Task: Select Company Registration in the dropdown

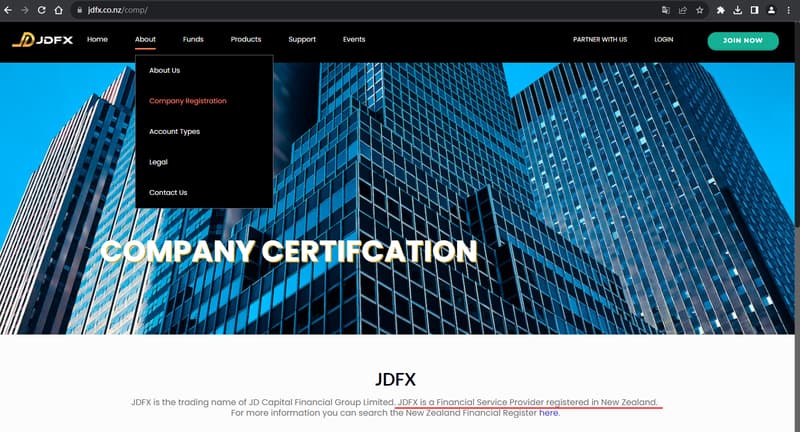Action: tap(188, 101)
